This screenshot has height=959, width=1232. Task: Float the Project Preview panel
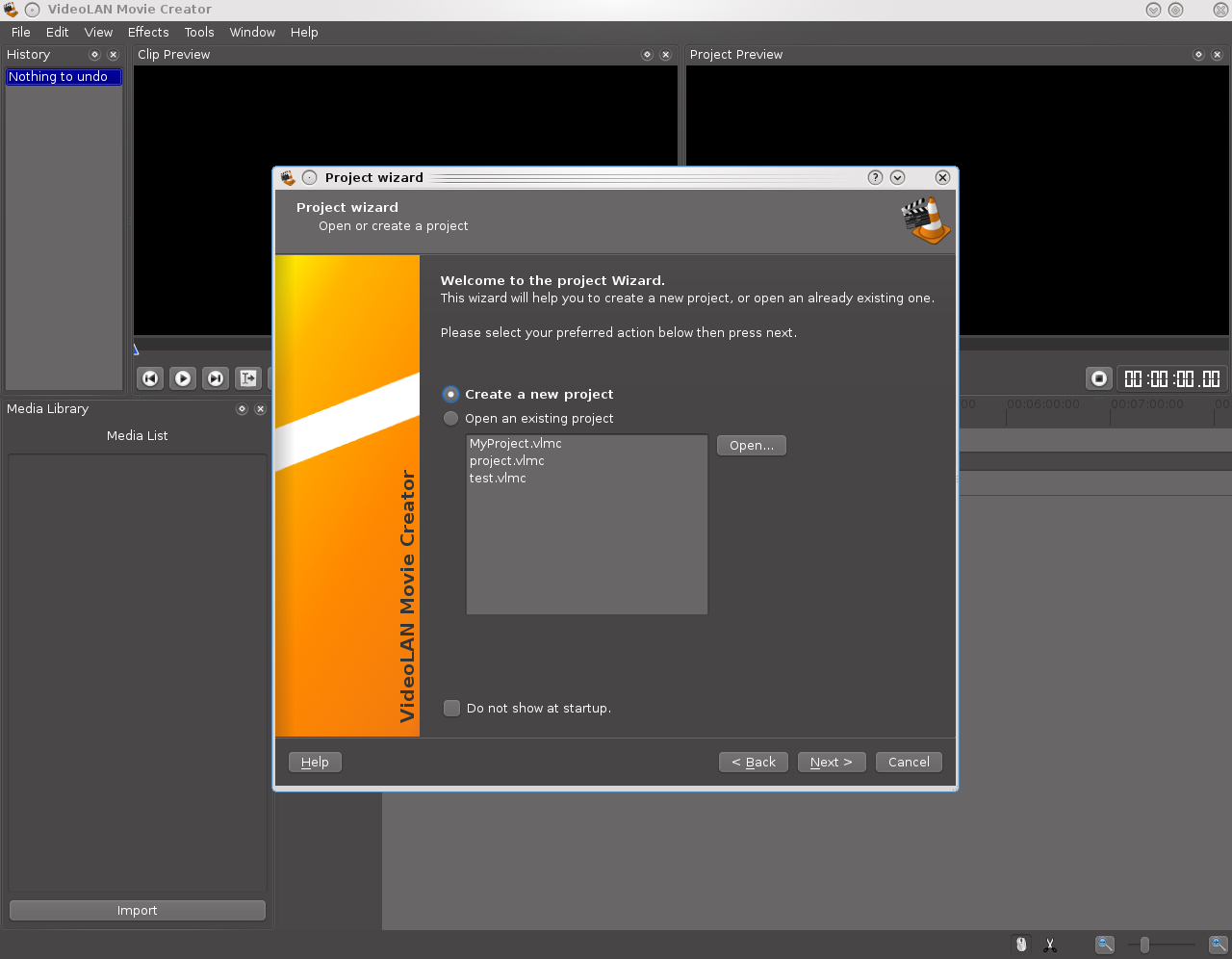(1198, 55)
